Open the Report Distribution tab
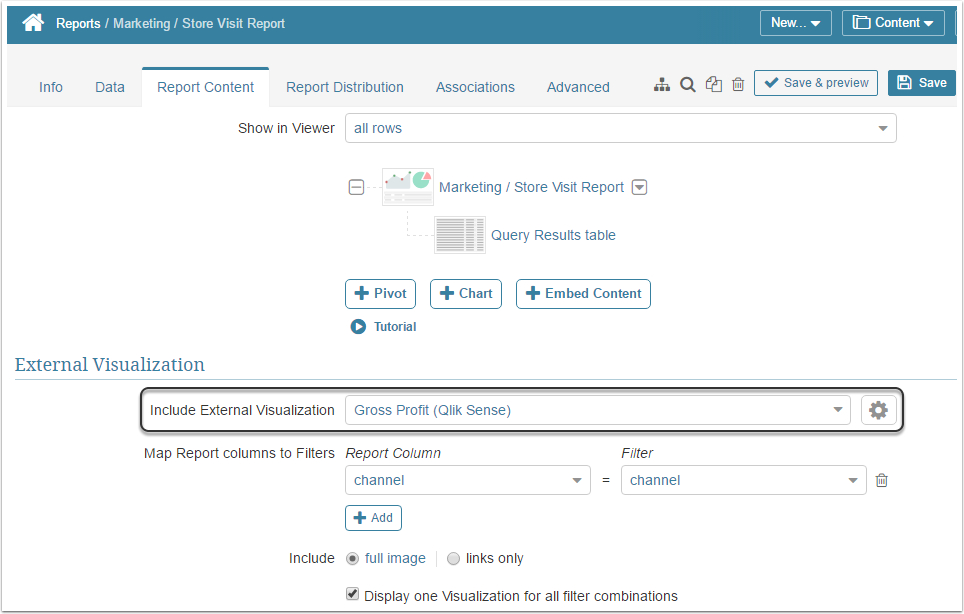Image resolution: width=964 pixels, height=614 pixels. pos(345,87)
